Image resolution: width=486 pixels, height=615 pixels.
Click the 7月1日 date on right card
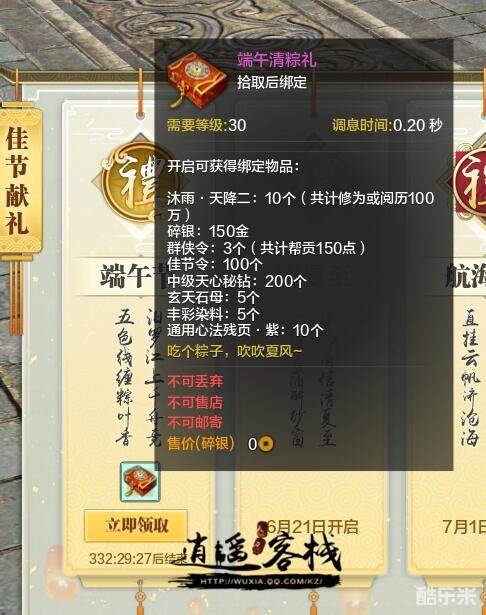(464, 527)
